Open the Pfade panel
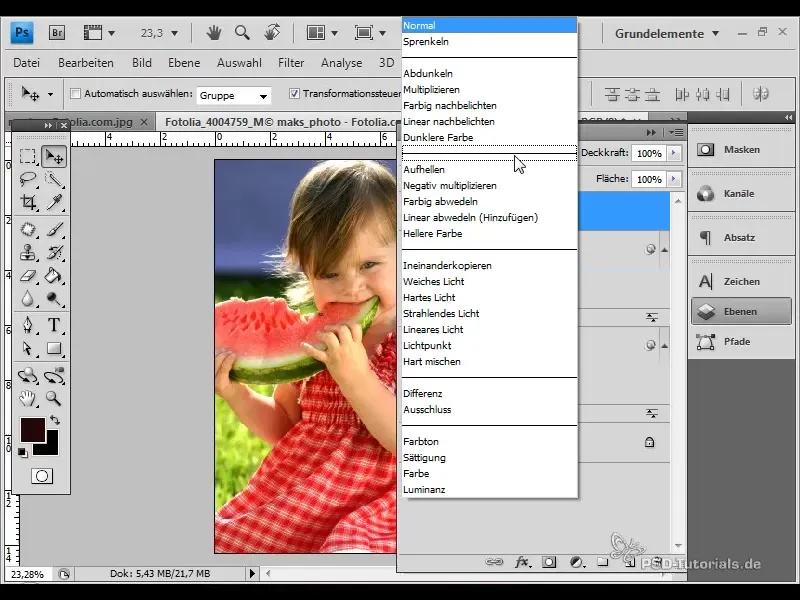This screenshot has width=800, height=600. coord(741,341)
